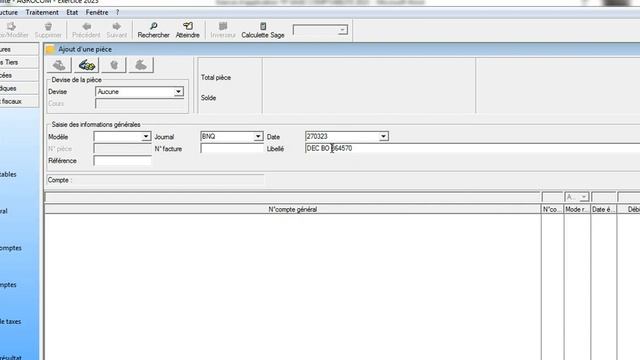Click the résultat sidebar item
The image size is (640, 360).
pyautogui.click(x=11, y=357)
